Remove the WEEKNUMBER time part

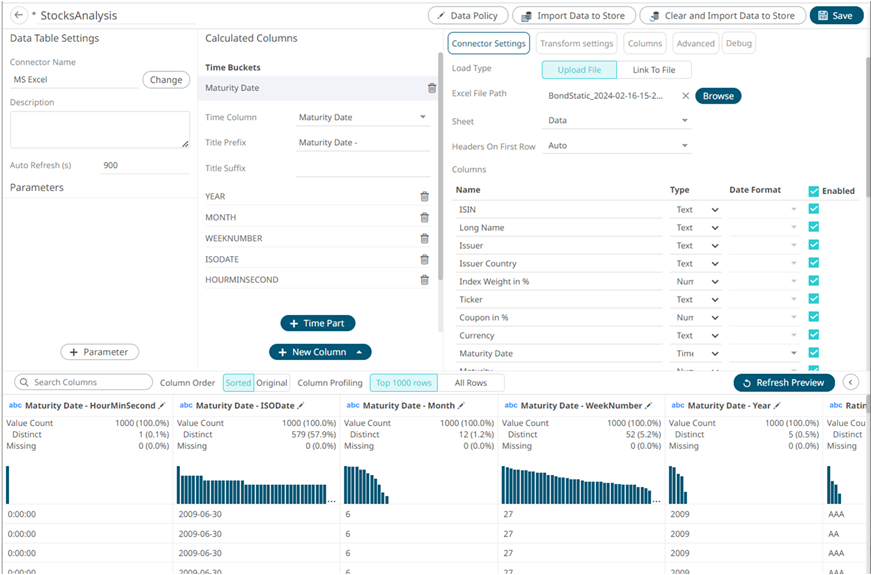point(424,239)
